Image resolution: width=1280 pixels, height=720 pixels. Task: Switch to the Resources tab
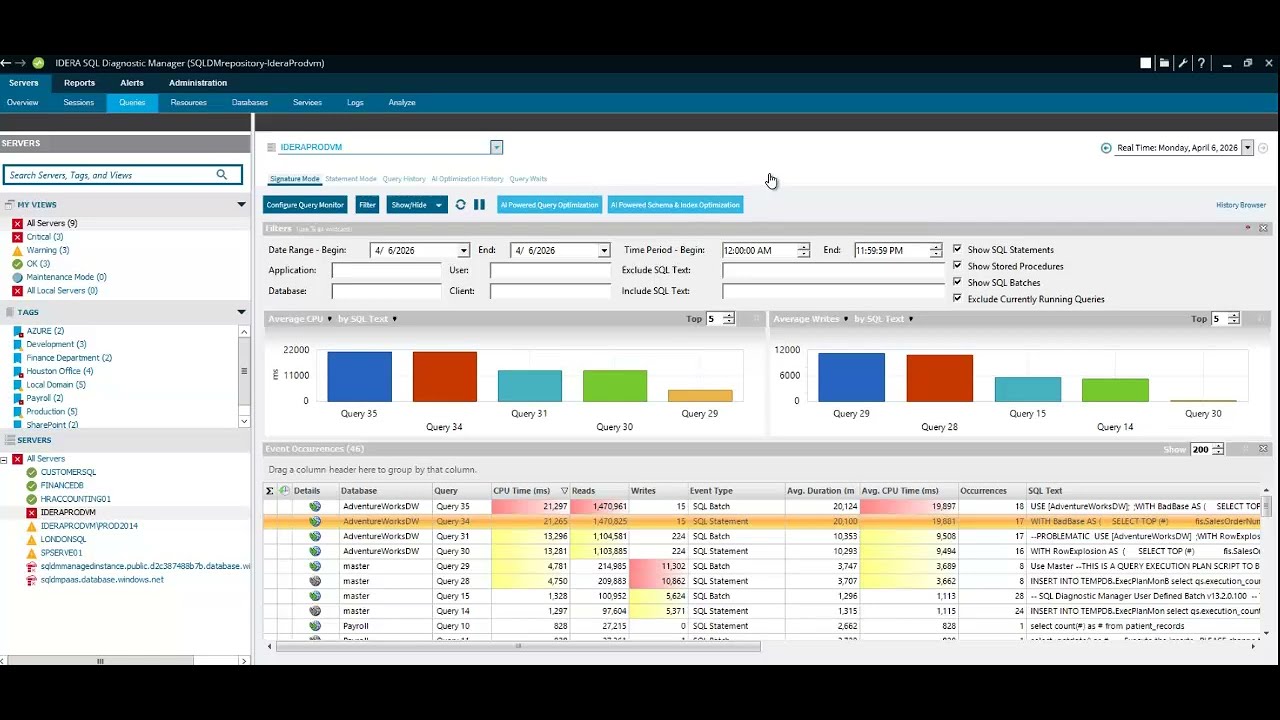coord(188,103)
